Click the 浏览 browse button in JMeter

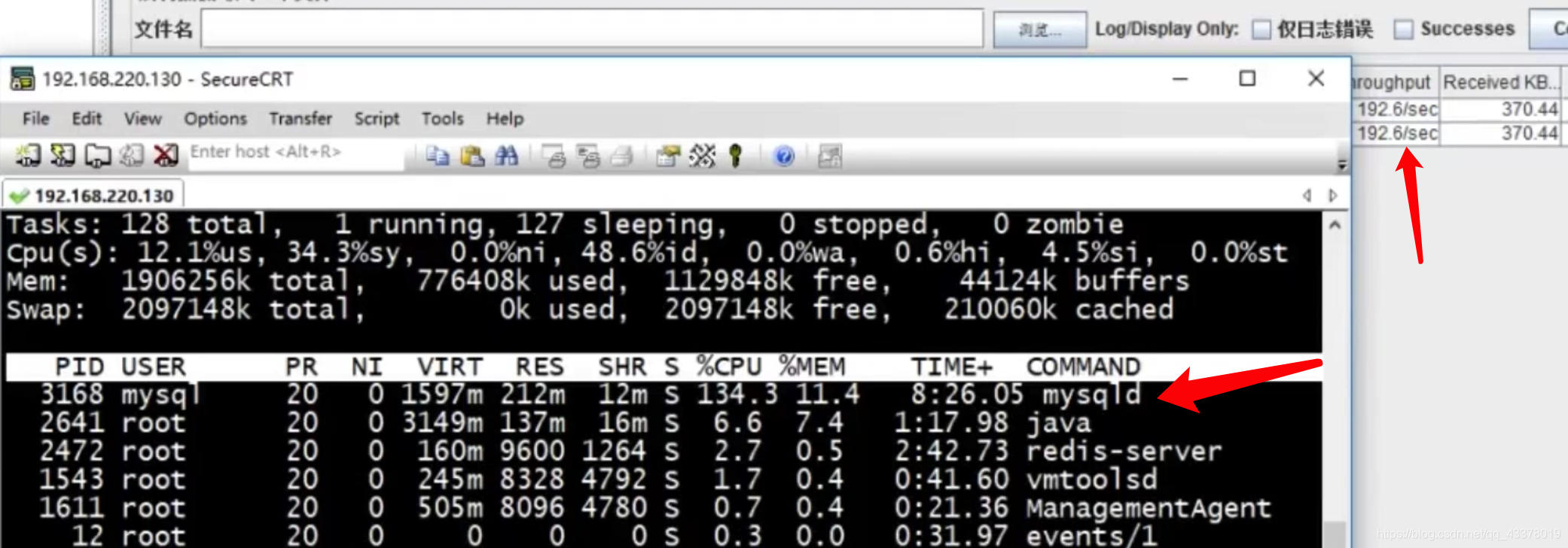pyautogui.click(x=1040, y=30)
